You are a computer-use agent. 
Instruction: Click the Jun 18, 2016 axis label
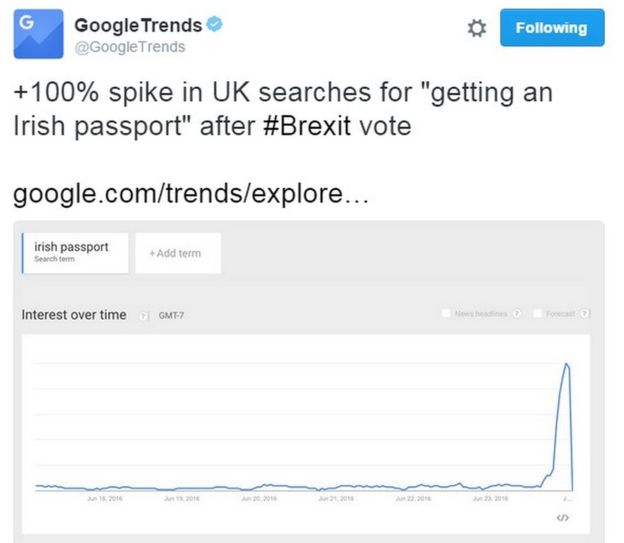pyautogui.click(x=104, y=497)
